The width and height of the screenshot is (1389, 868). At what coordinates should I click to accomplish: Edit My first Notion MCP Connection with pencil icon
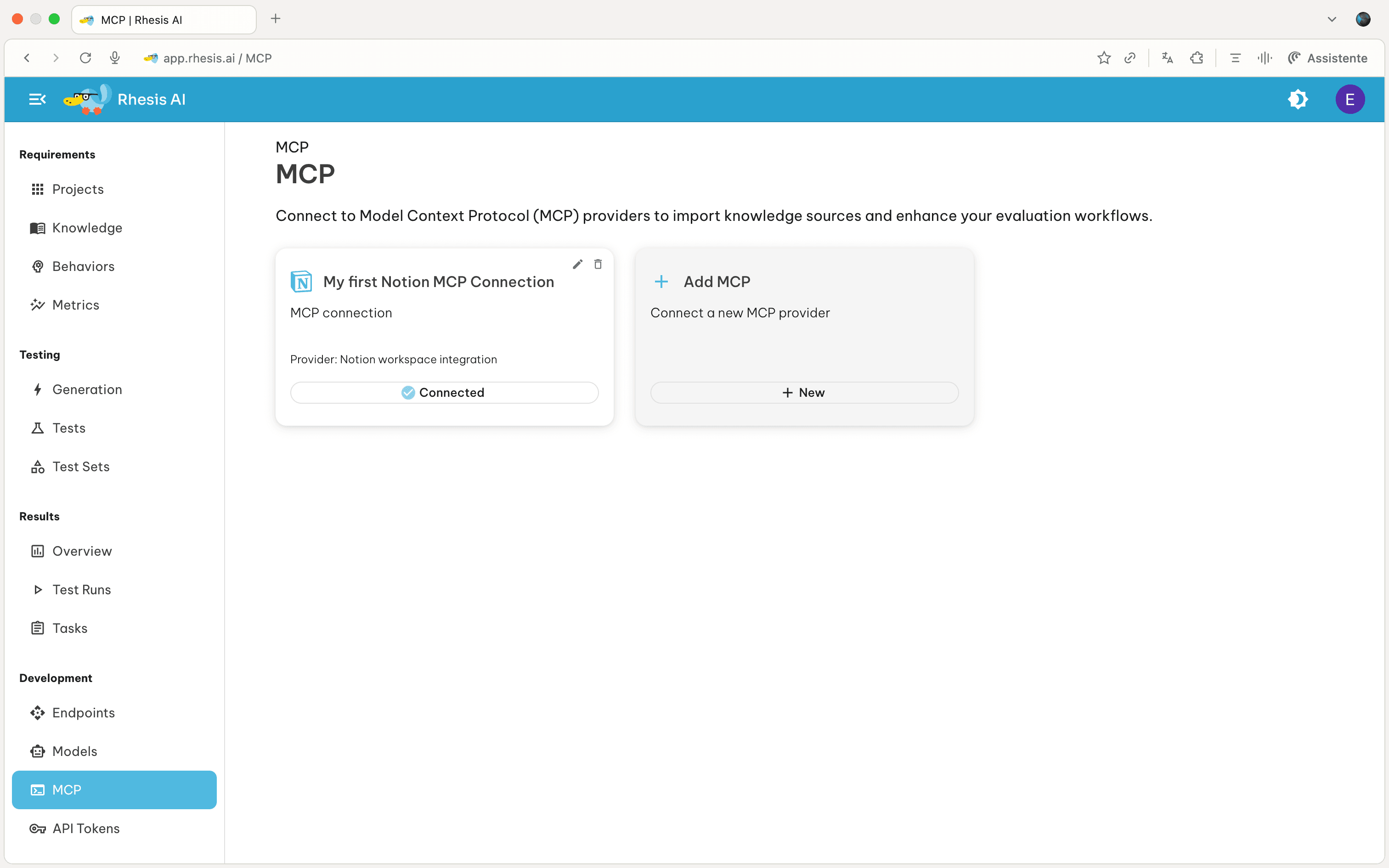pyautogui.click(x=577, y=264)
